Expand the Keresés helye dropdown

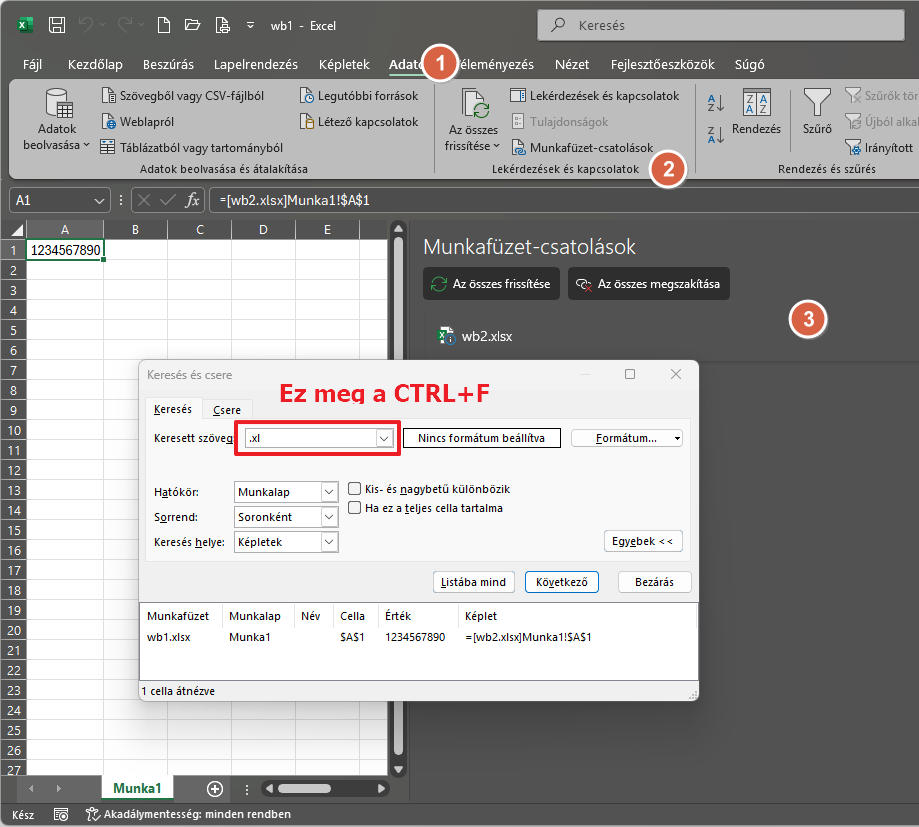click(329, 542)
